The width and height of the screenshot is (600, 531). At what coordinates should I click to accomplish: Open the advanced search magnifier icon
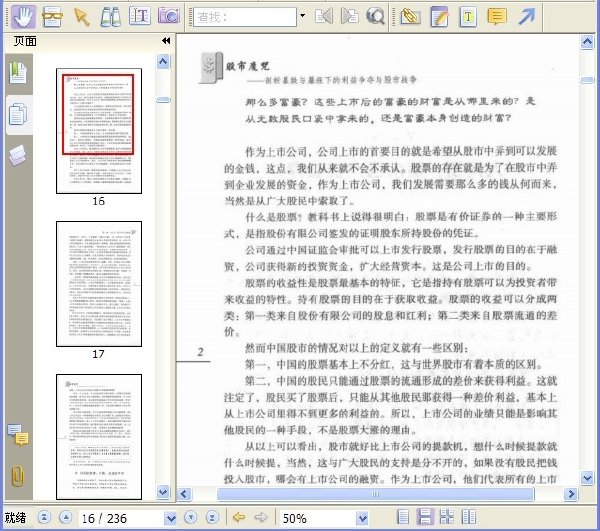click(375, 16)
